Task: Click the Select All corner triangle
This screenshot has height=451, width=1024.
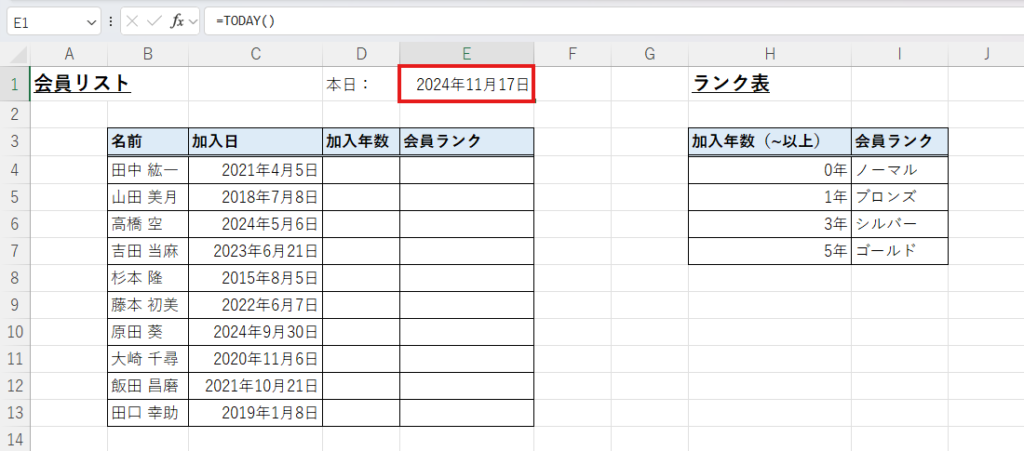Action: pos(15,54)
